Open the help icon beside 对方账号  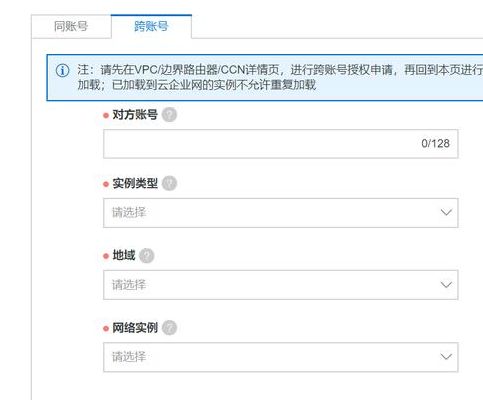click(x=169, y=115)
